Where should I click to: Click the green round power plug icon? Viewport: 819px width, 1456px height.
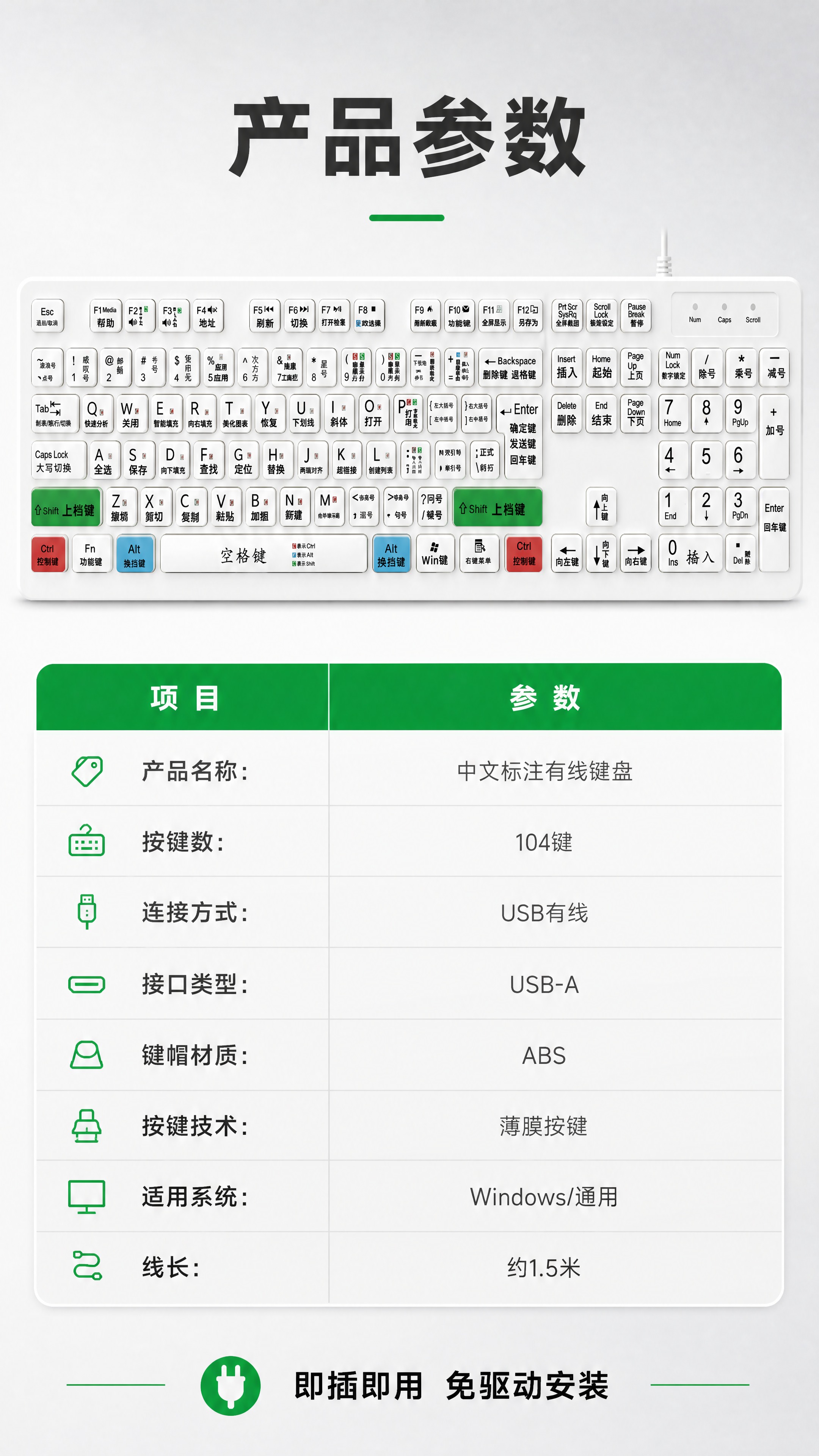coord(231,1385)
